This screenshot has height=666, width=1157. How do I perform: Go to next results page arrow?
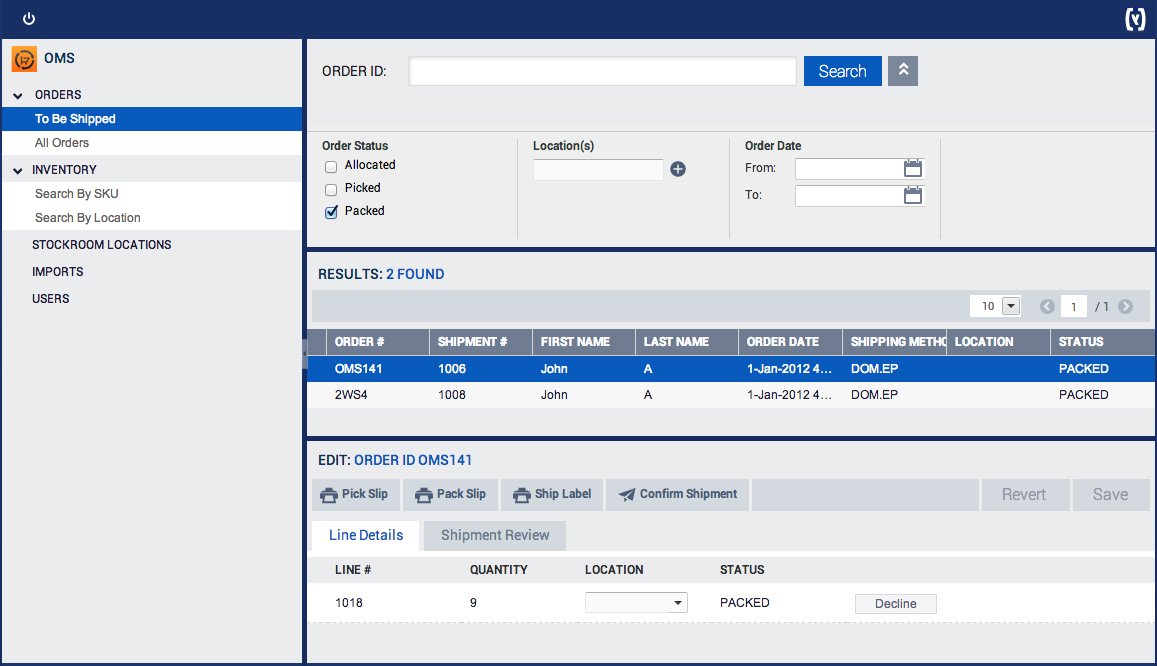click(x=1125, y=306)
